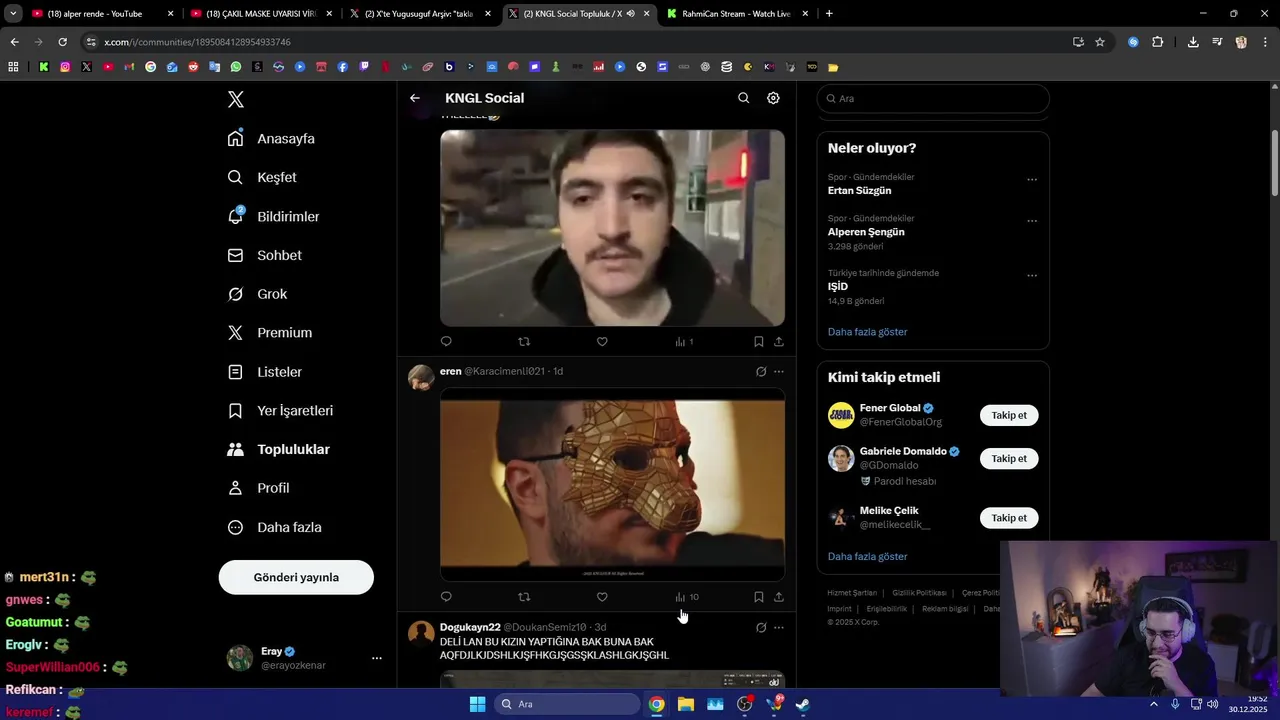Open eren's golden mask video
Screen dimensions: 1280x720
(x=612, y=484)
